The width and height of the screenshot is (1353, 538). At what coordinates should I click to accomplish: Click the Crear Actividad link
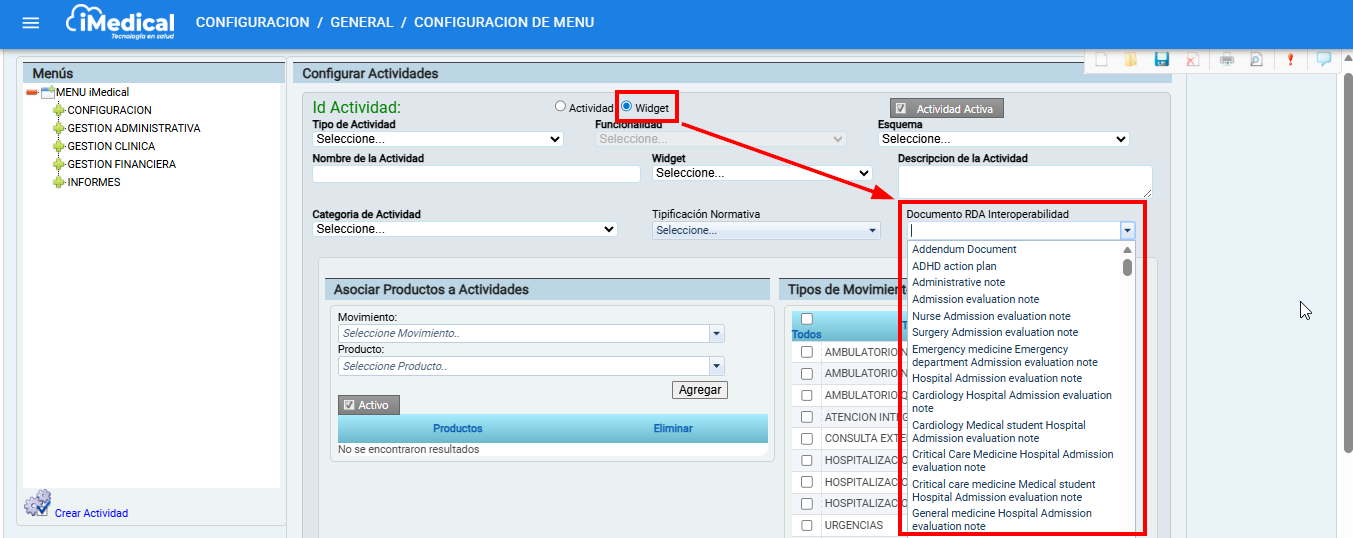pyautogui.click(x=91, y=513)
